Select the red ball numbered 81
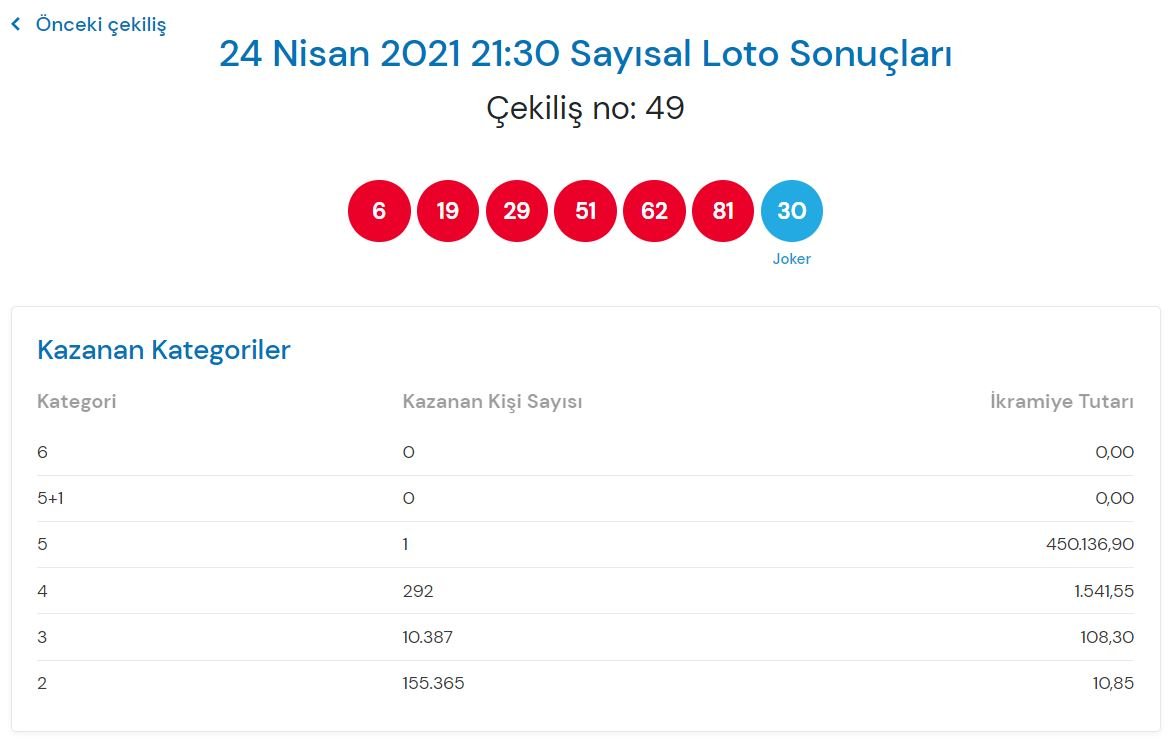 (x=723, y=211)
